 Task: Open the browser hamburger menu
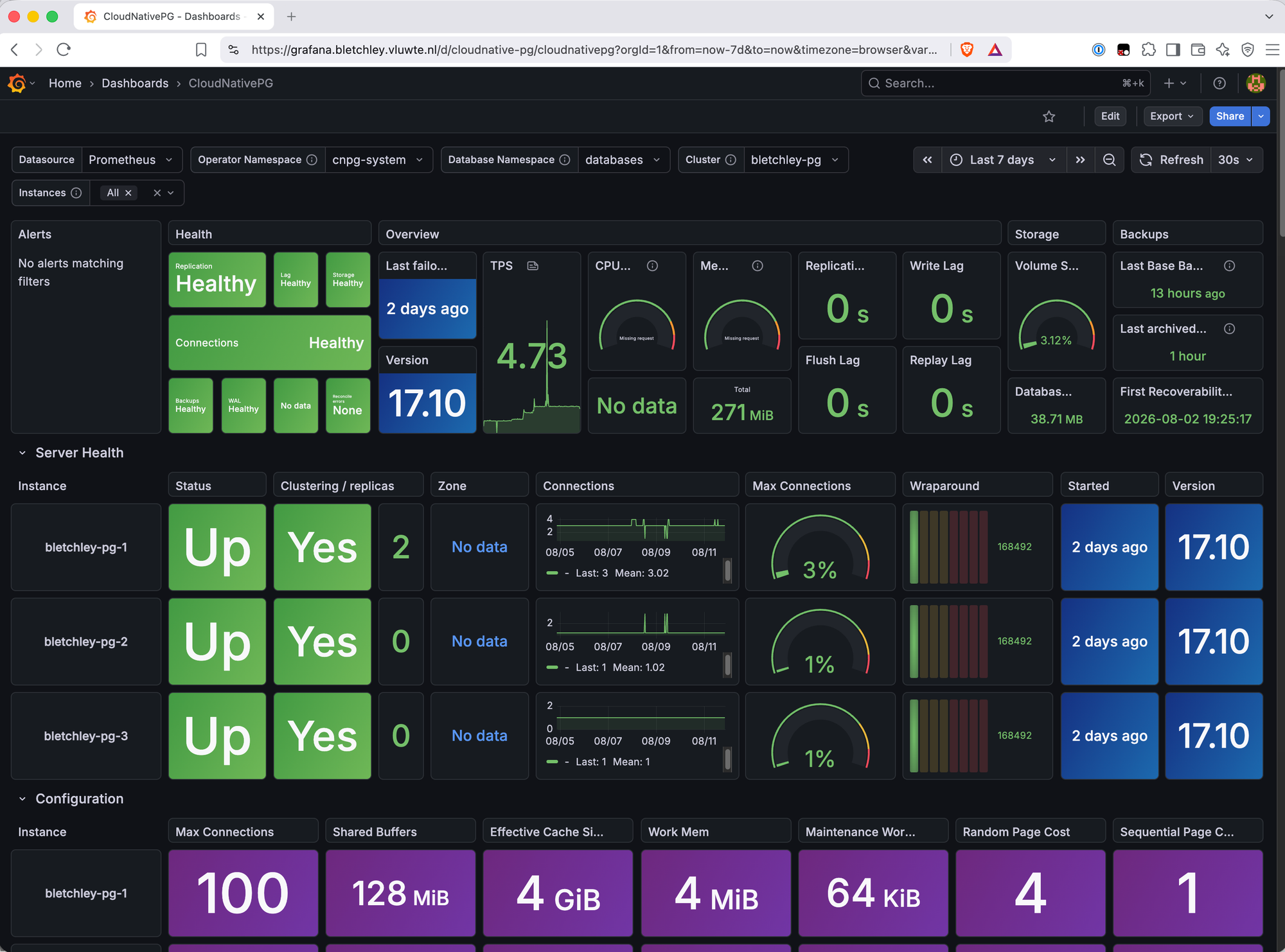(x=1272, y=49)
